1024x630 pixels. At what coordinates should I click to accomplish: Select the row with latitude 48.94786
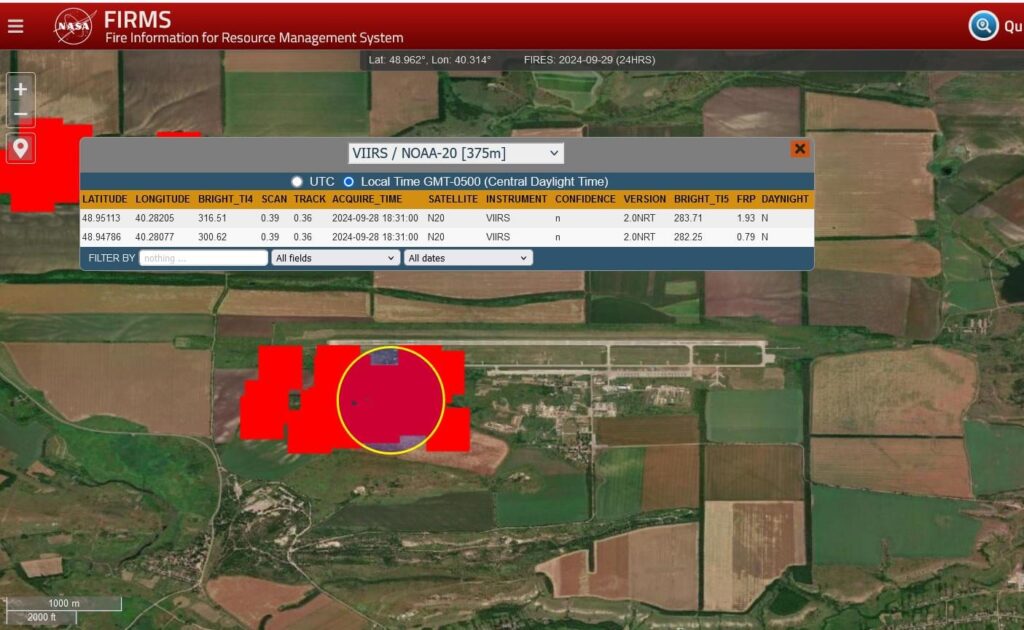tap(447, 237)
